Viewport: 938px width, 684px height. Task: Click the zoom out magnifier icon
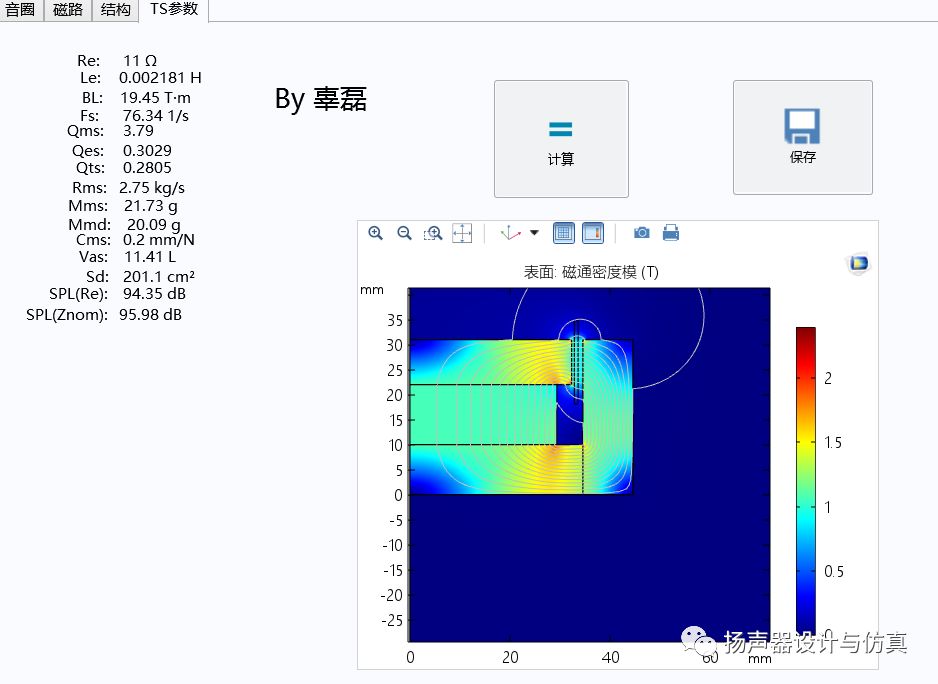404,233
